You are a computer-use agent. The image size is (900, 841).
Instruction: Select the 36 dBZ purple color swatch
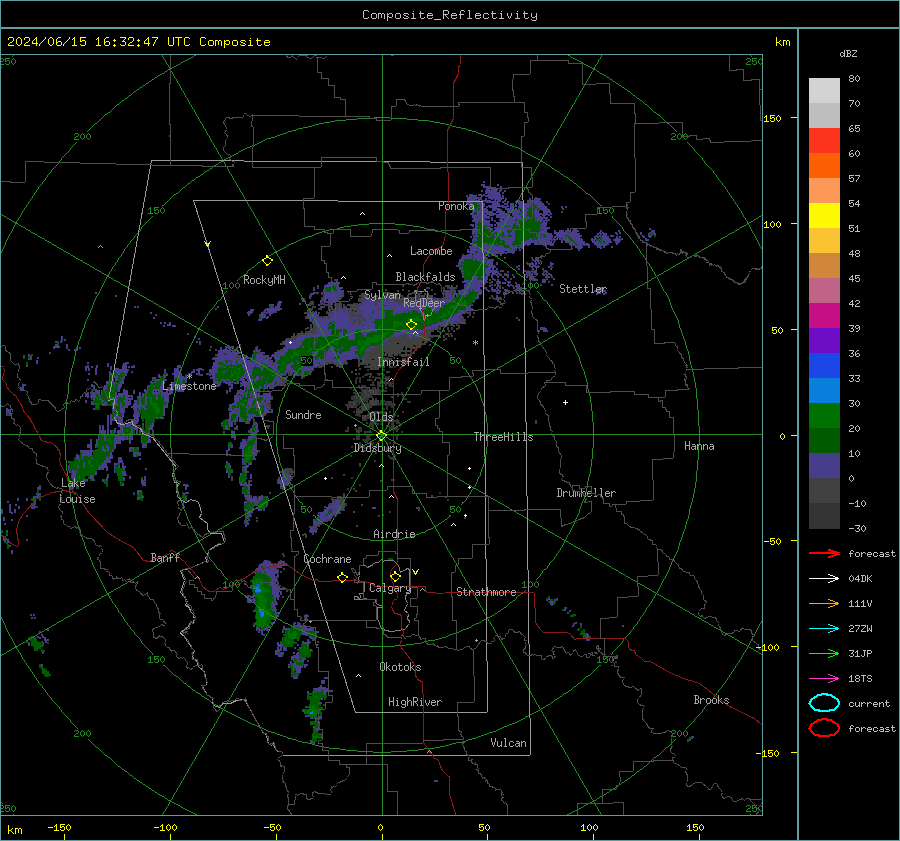coord(824,340)
